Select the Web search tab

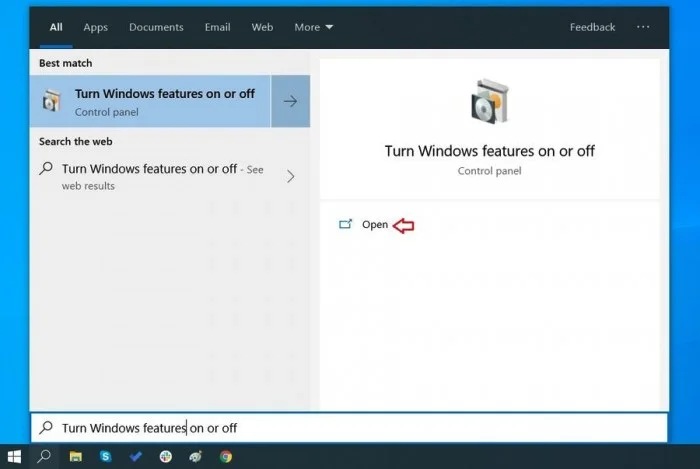pos(262,27)
